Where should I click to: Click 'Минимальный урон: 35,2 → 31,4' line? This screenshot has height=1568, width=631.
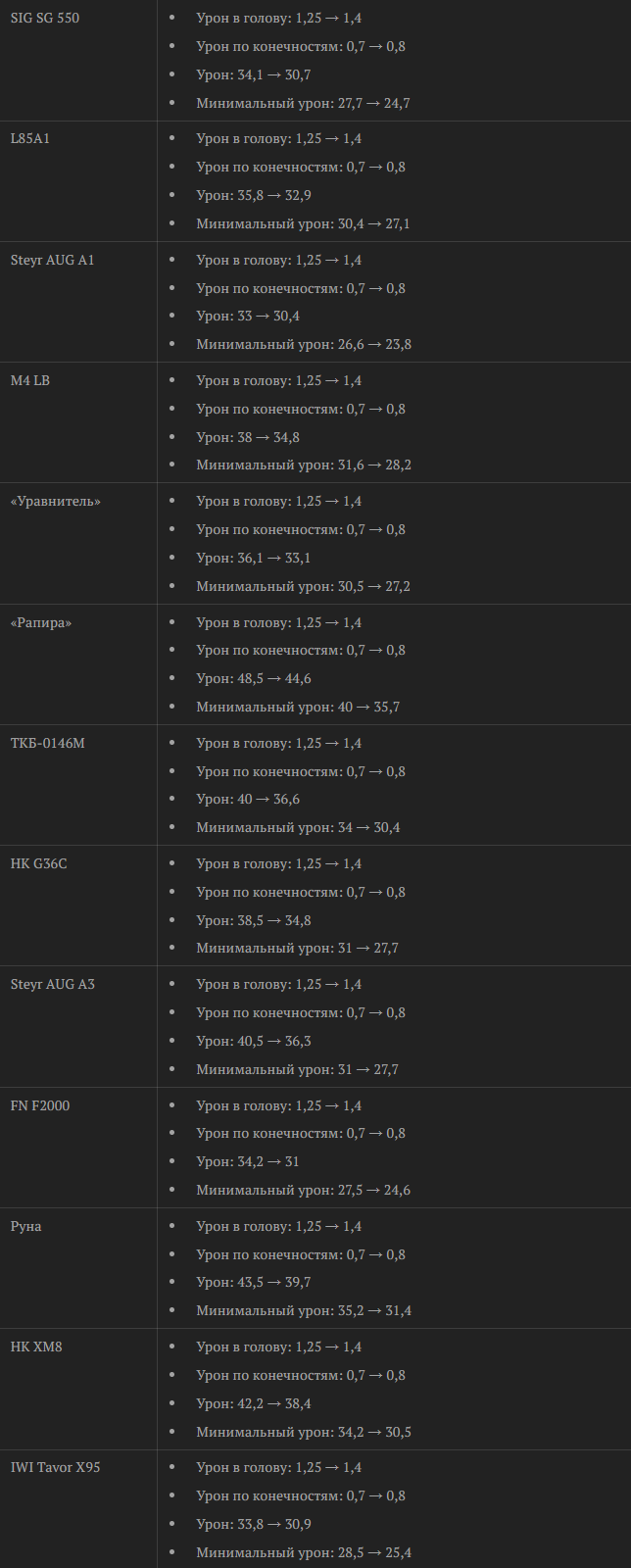click(304, 1310)
